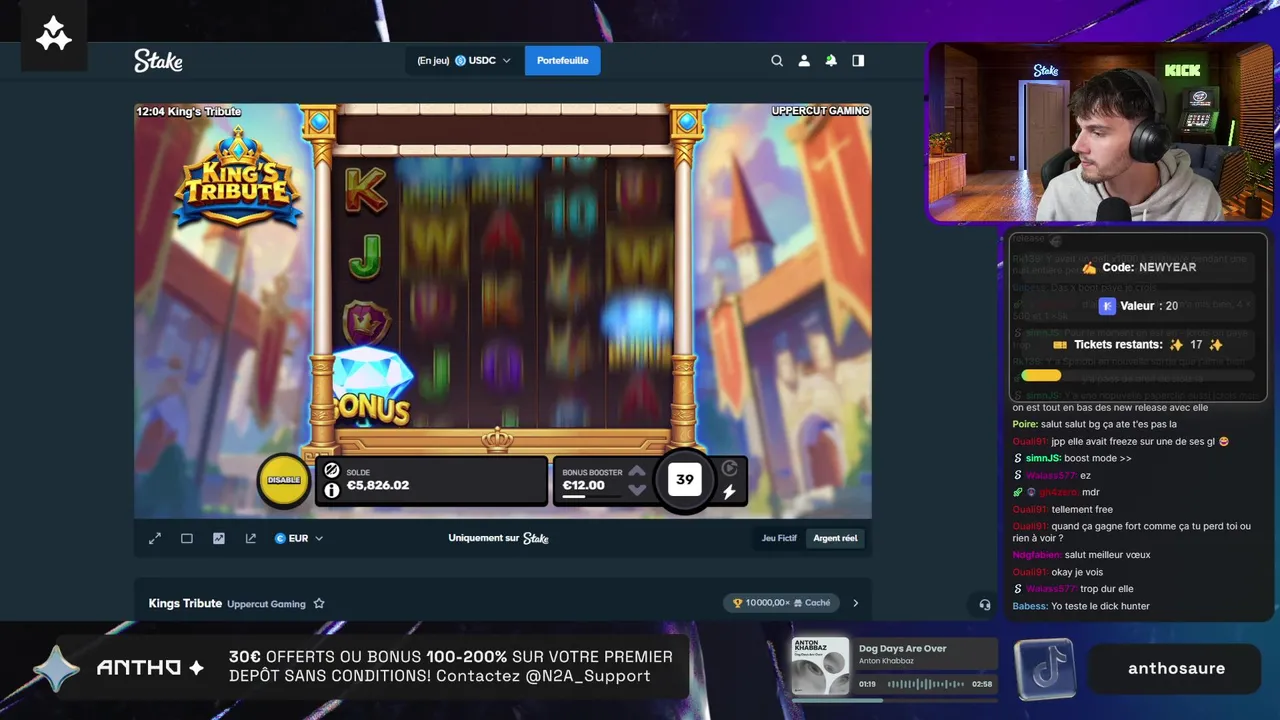1280x720 pixels.
Task: Open the notifications bell icon
Action: [831, 61]
